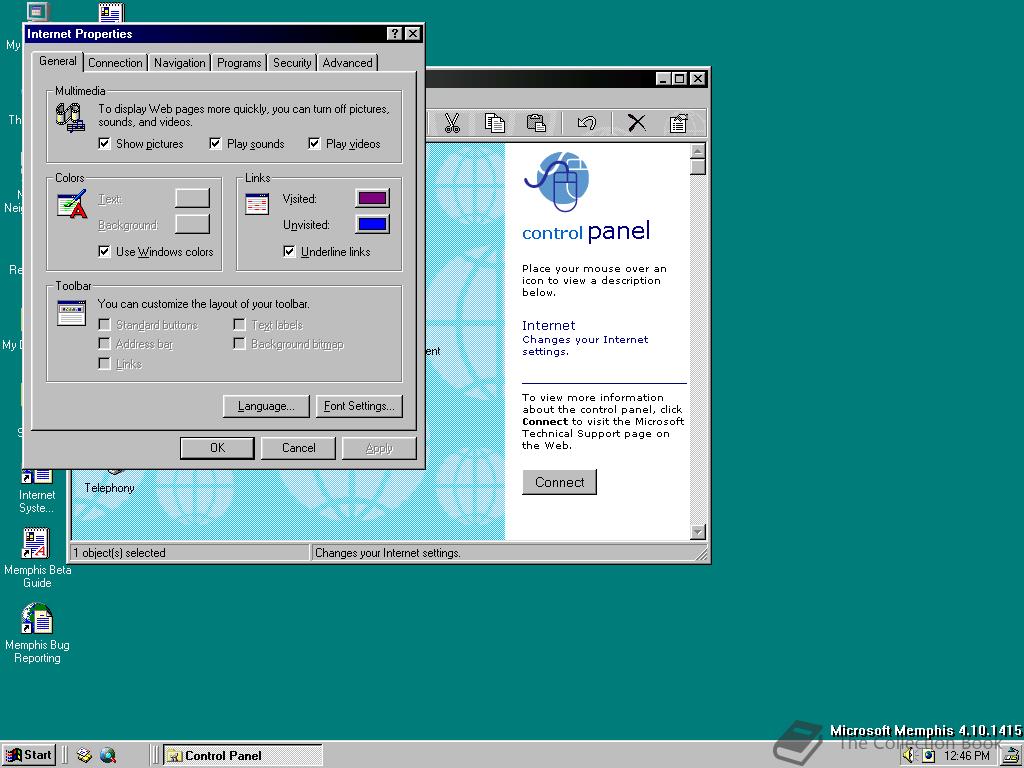The image size is (1024, 768).
Task: Click the Paste clipboard icon in Control Panel toolbar
Action: coord(536,123)
